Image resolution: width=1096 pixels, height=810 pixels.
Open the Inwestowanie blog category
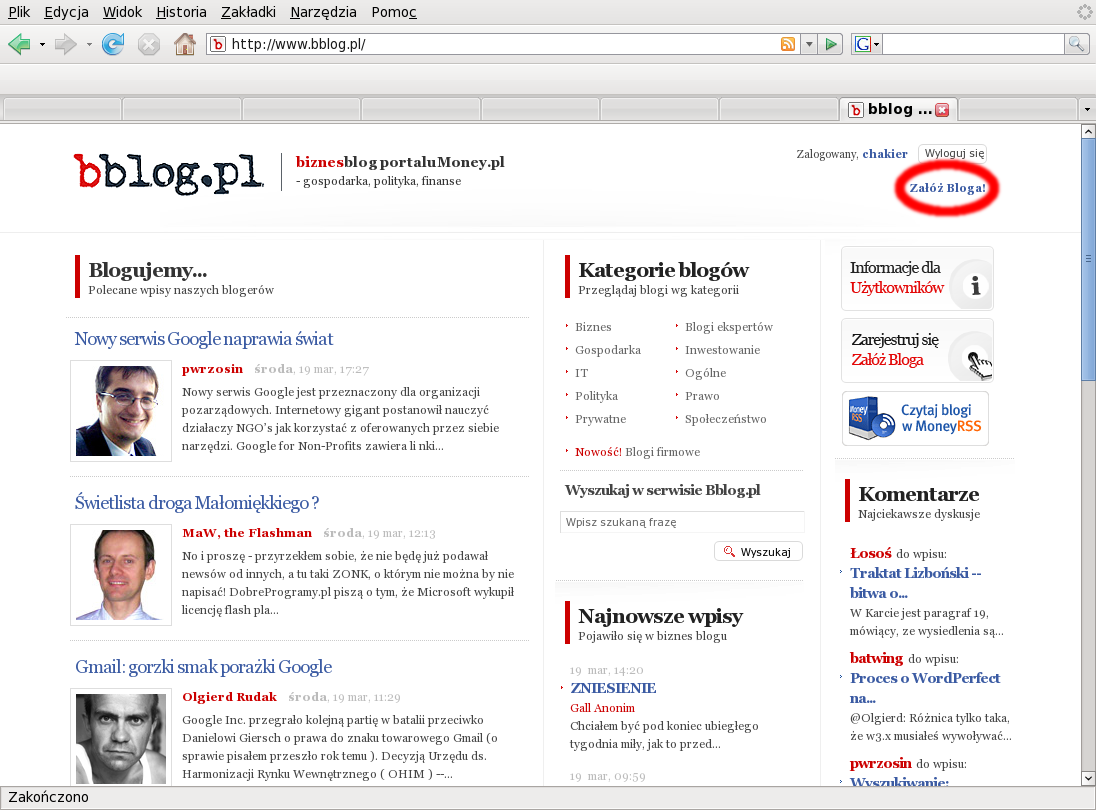point(722,350)
